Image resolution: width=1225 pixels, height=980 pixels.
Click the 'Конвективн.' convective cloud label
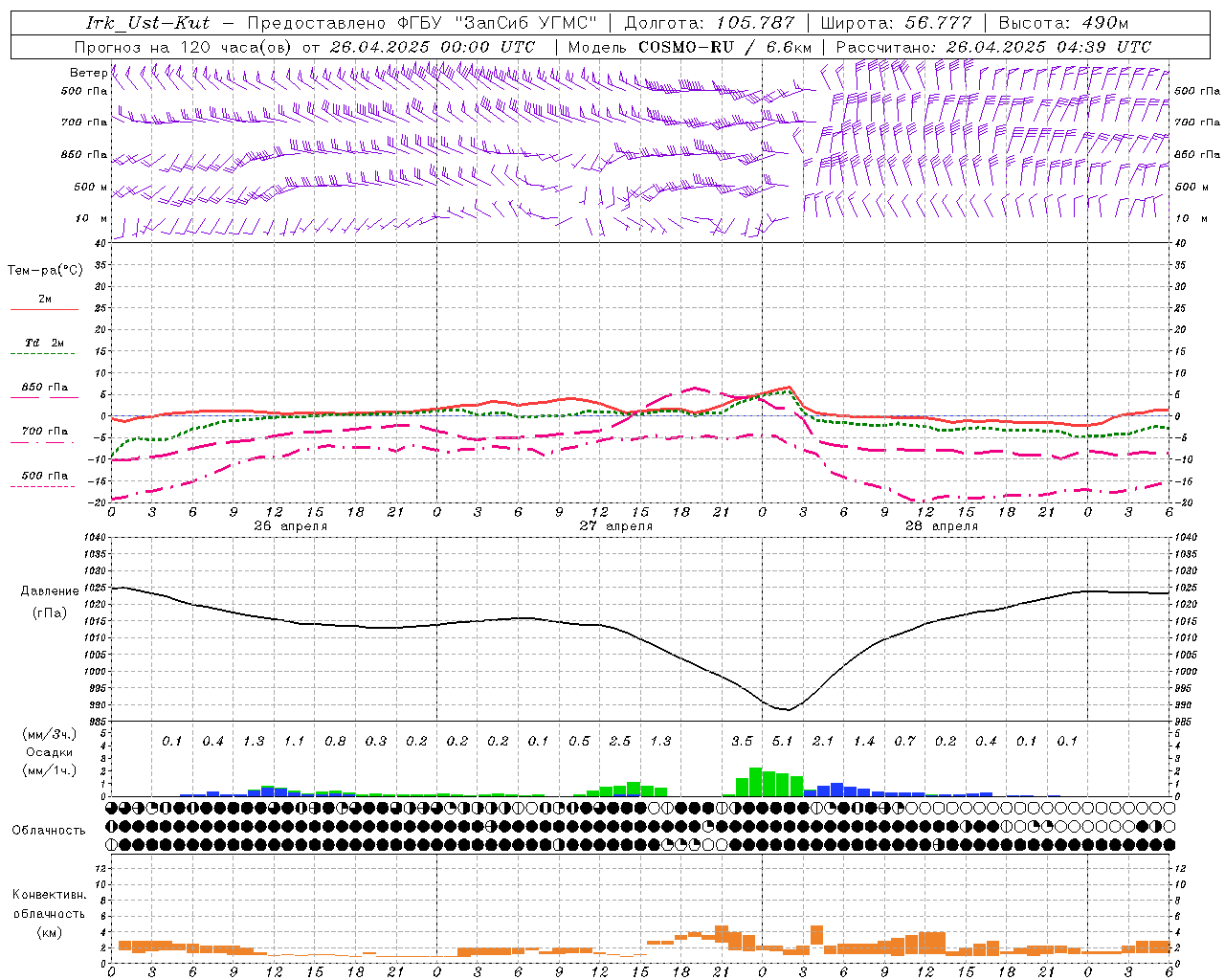(50, 895)
